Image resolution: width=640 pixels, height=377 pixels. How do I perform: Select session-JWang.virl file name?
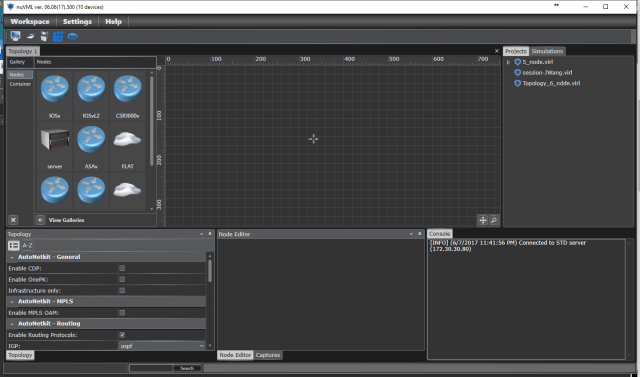[x=547, y=73]
